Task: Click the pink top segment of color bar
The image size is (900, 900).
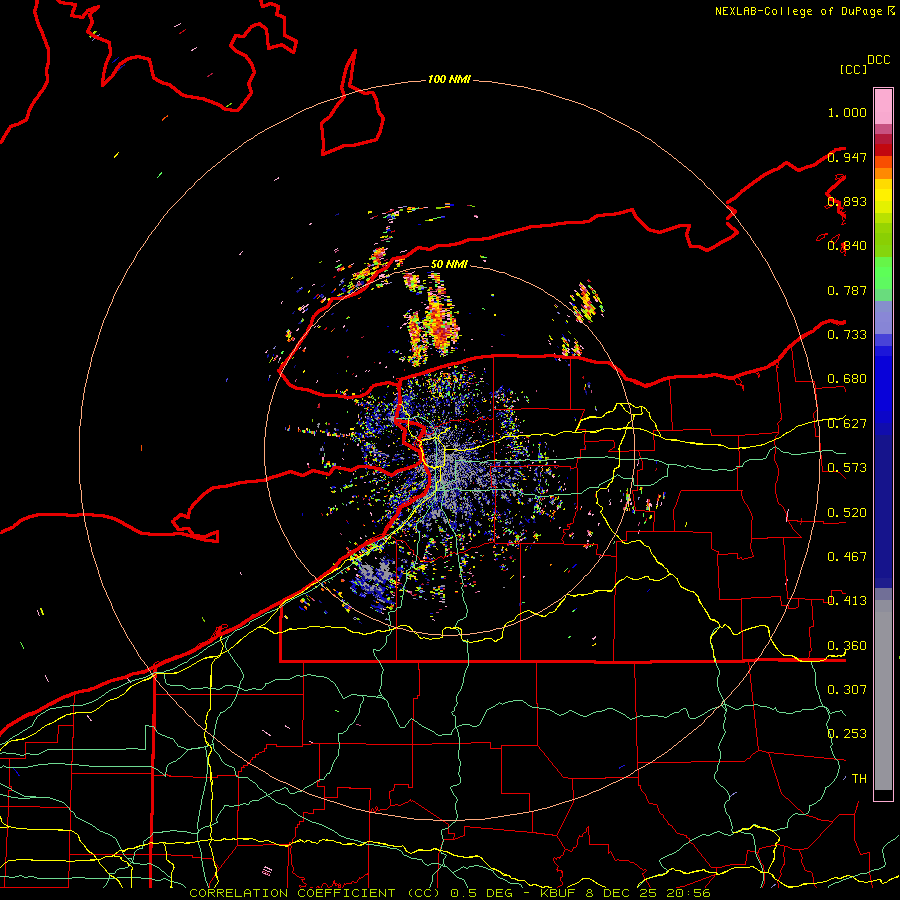Action: coord(883,107)
